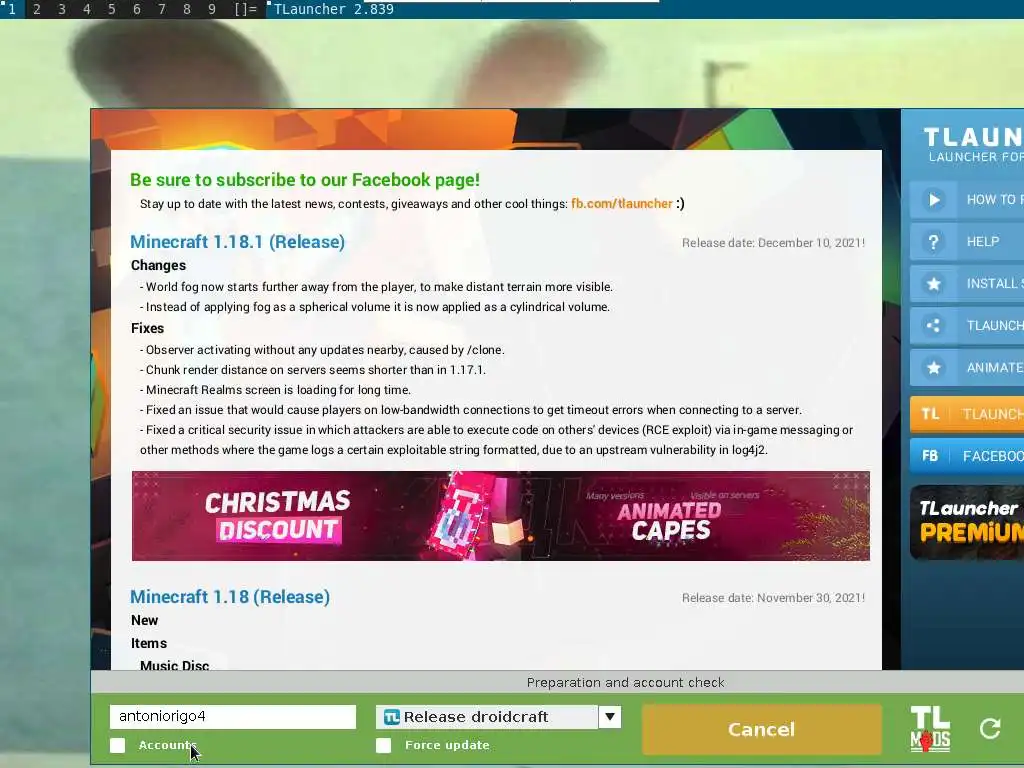Click the star icon beside ANIMATE
The width and height of the screenshot is (1024, 768).
934,368
